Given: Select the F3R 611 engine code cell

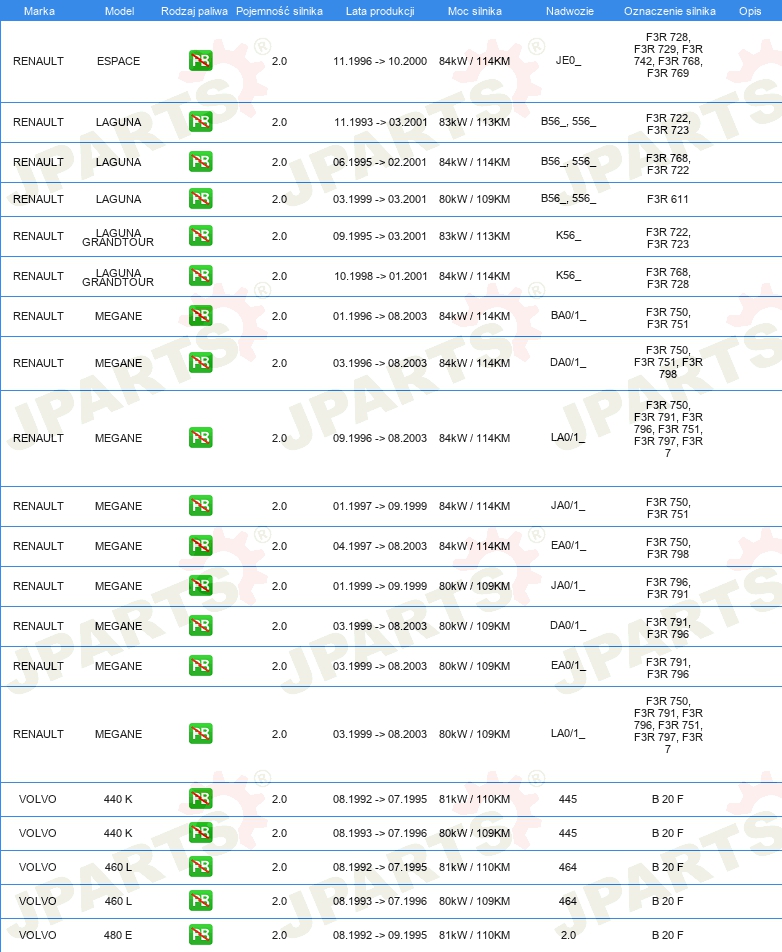Looking at the screenshot, I should coord(668,199).
